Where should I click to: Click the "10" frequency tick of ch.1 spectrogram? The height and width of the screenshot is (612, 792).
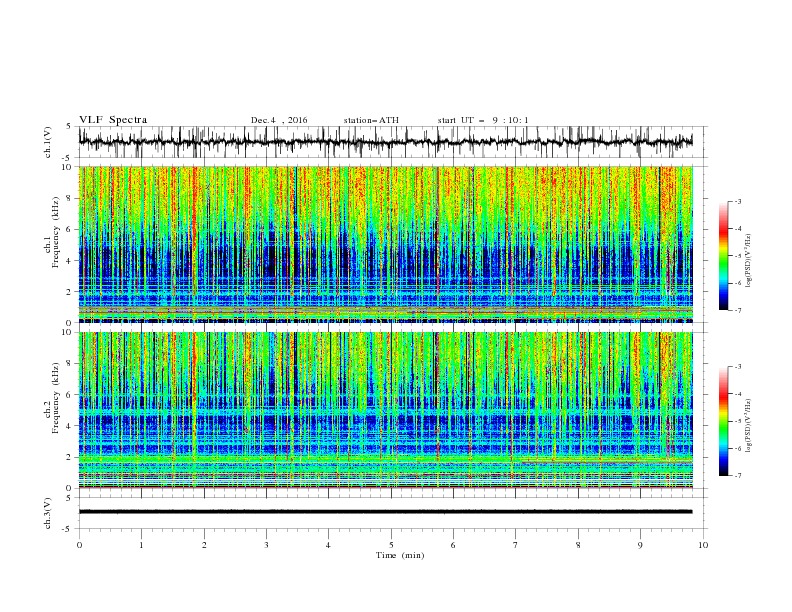67,167
